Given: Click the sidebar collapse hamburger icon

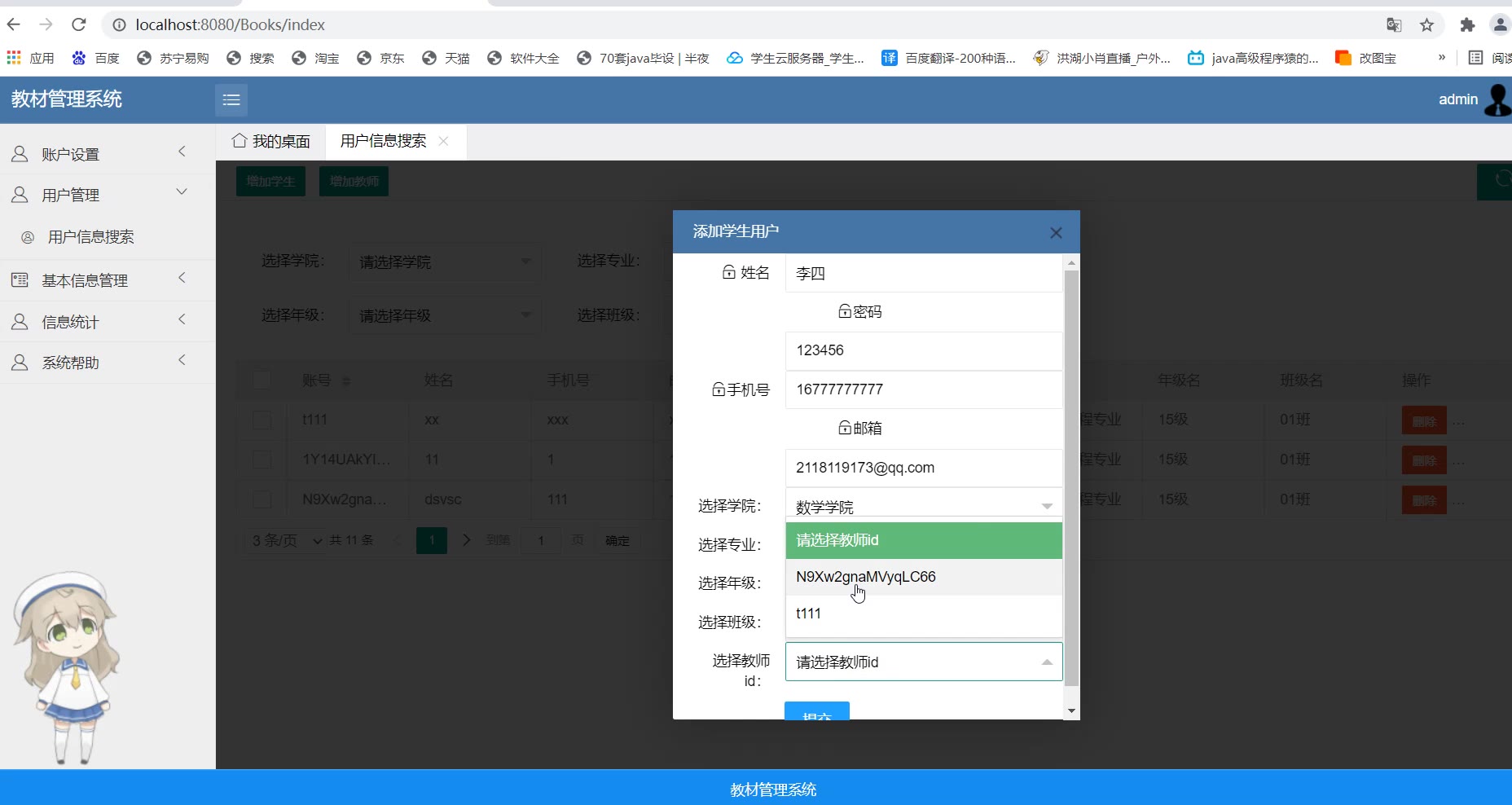Looking at the screenshot, I should tap(231, 99).
